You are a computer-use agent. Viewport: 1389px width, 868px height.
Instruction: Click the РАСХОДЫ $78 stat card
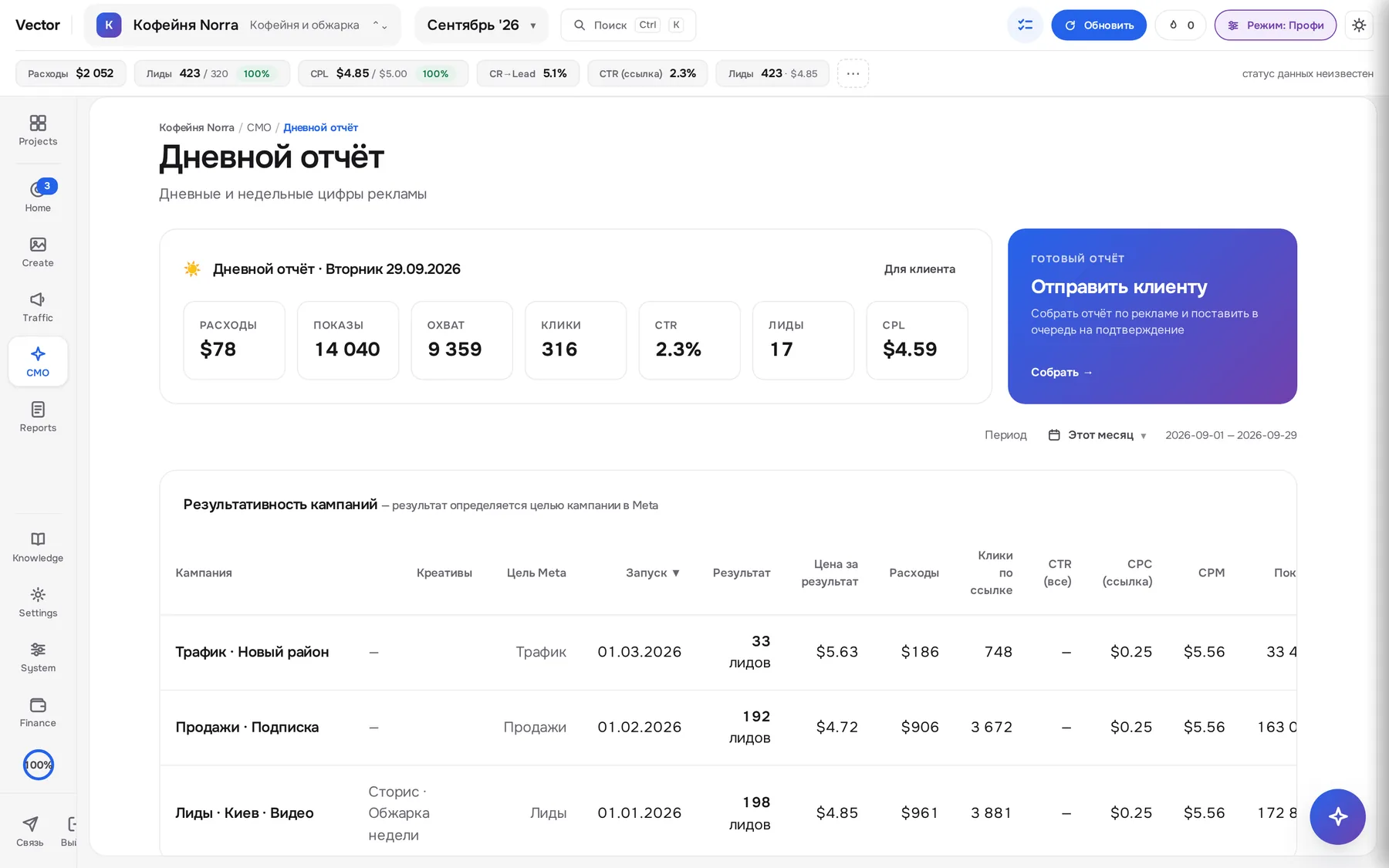pos(235,340)
